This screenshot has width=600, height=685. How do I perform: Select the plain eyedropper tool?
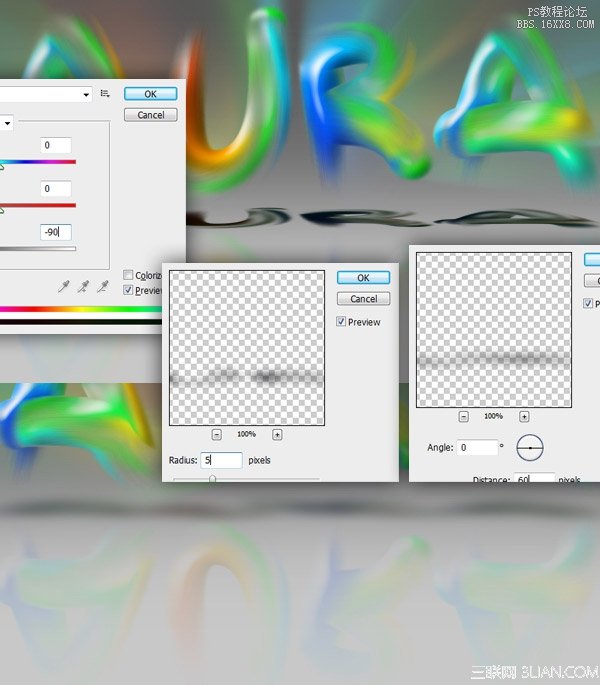pos(63,287)
